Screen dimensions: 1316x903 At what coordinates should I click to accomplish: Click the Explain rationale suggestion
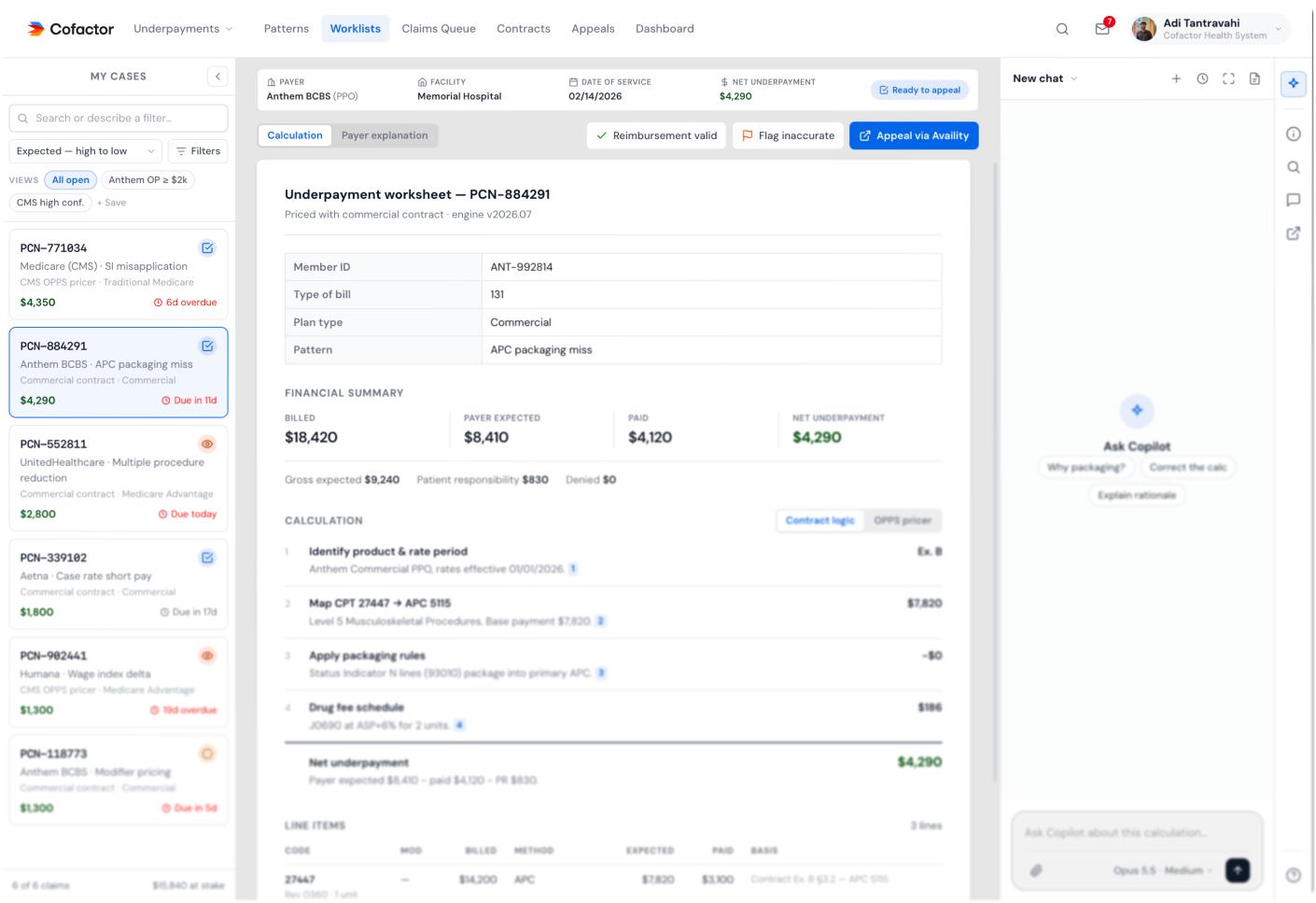1137,495
